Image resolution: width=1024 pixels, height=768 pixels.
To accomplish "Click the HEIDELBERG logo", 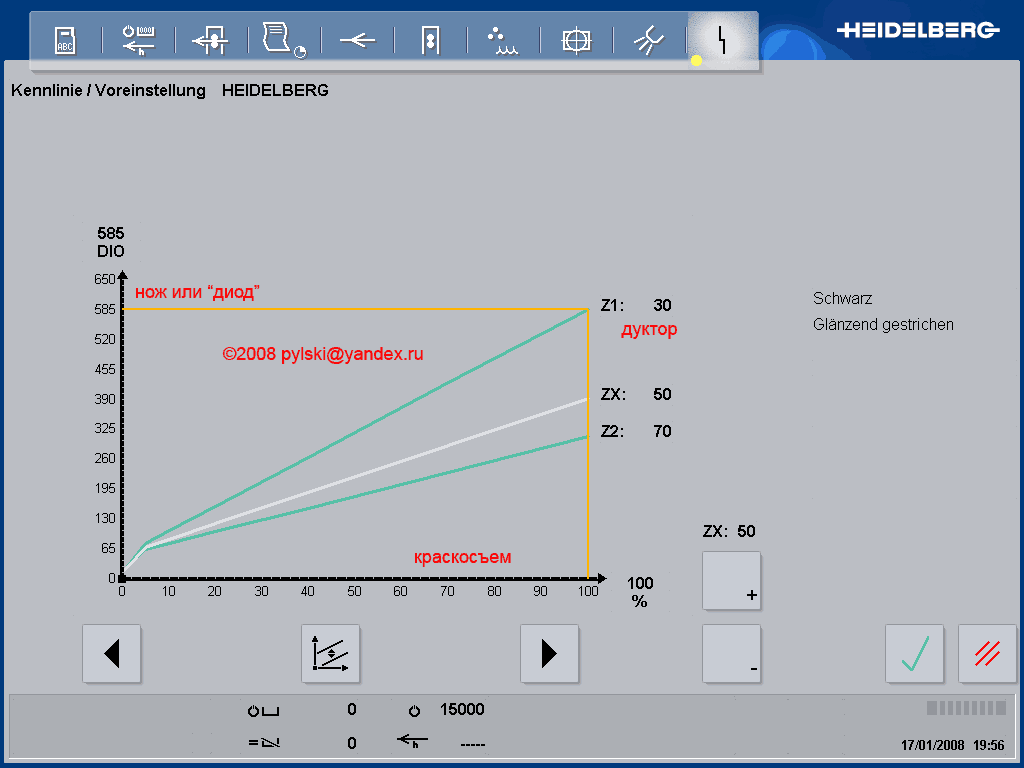I will 918,30.
